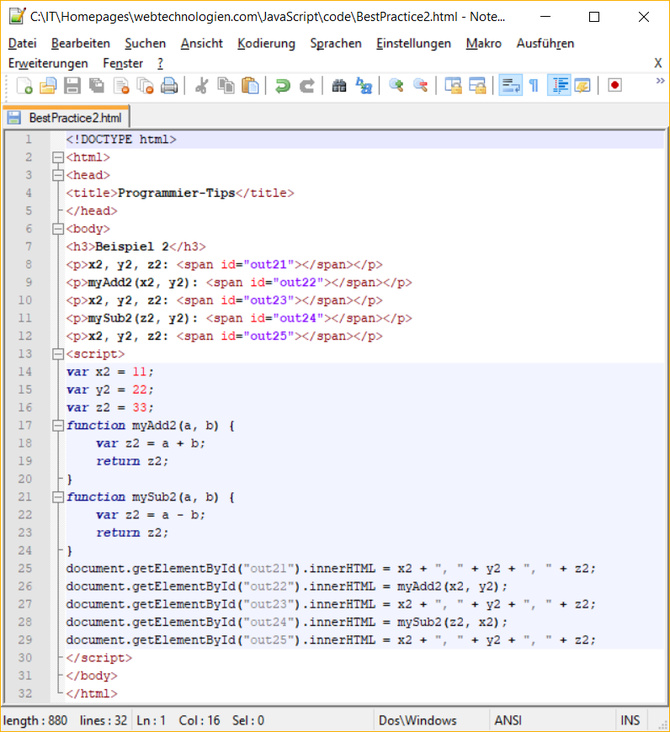Click the X close-document button in the menu bar
This screenshot has width=670, height=732.
coord(658,63)
